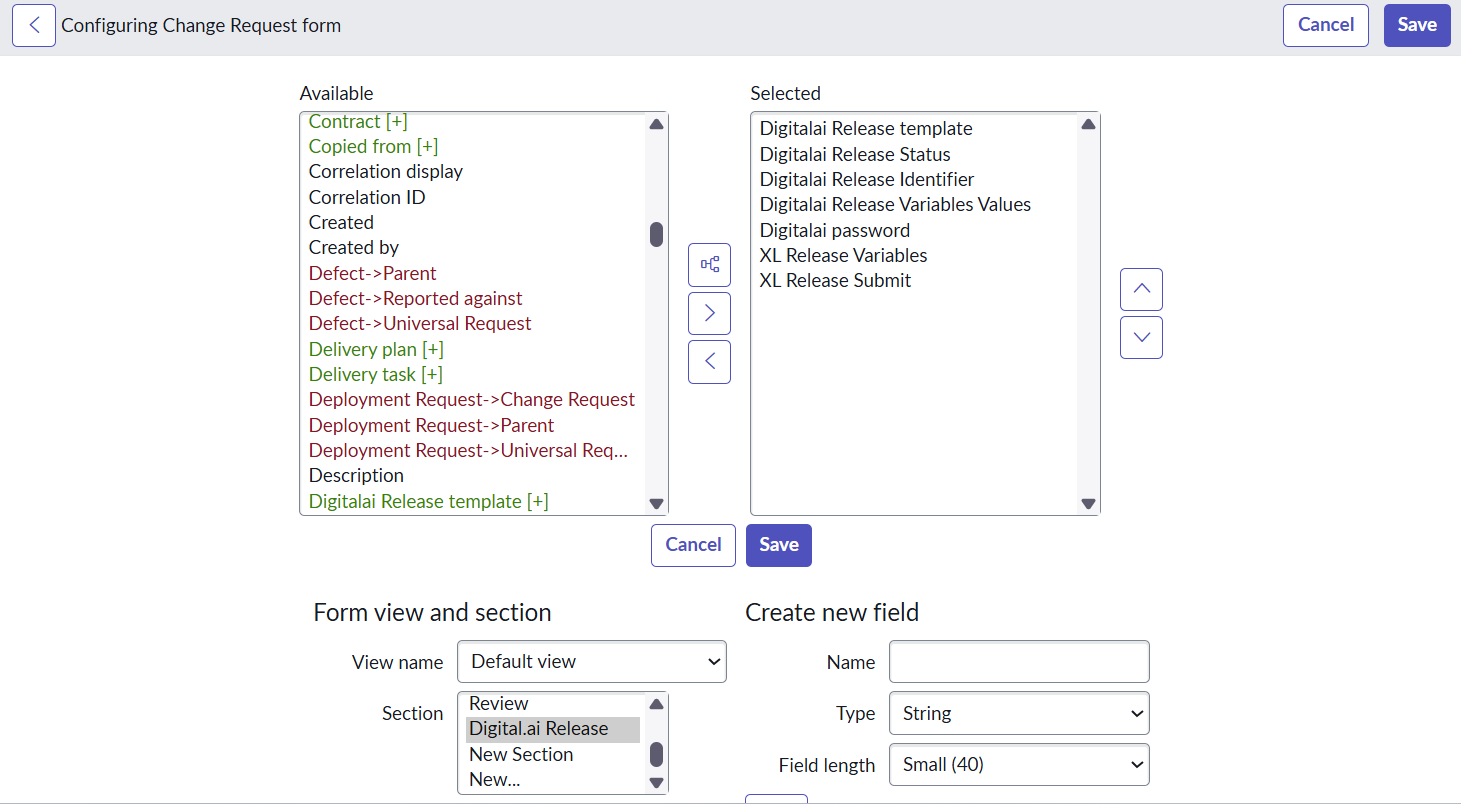Select Created field in Available list
This screenshot has width=1461, height=804.
[341, 222]
